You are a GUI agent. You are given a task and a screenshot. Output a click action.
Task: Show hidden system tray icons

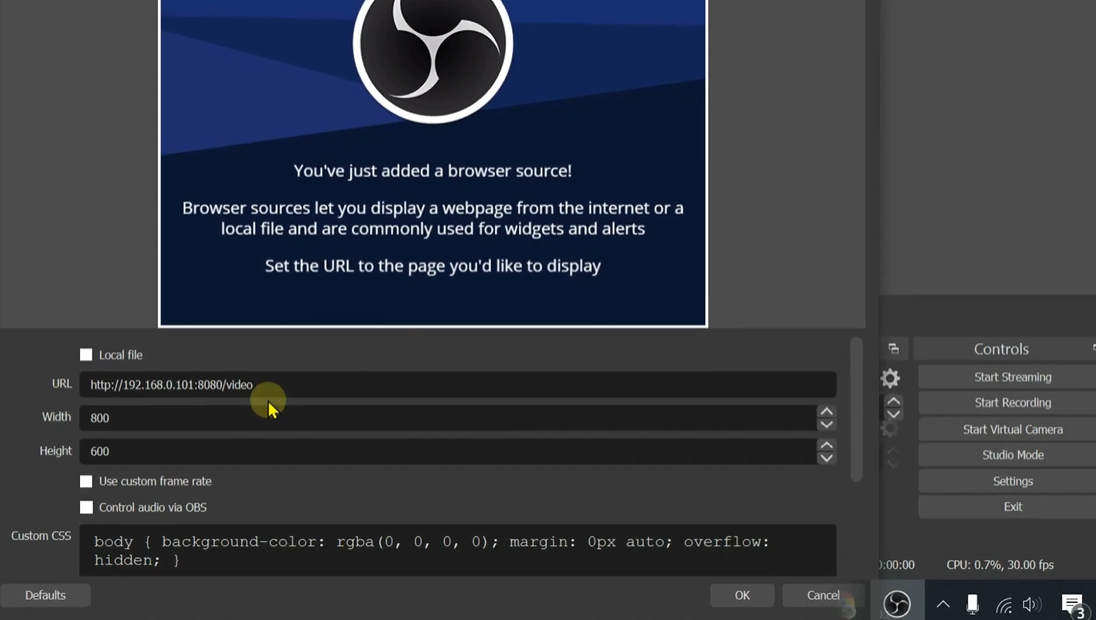[x=943, y=604]
